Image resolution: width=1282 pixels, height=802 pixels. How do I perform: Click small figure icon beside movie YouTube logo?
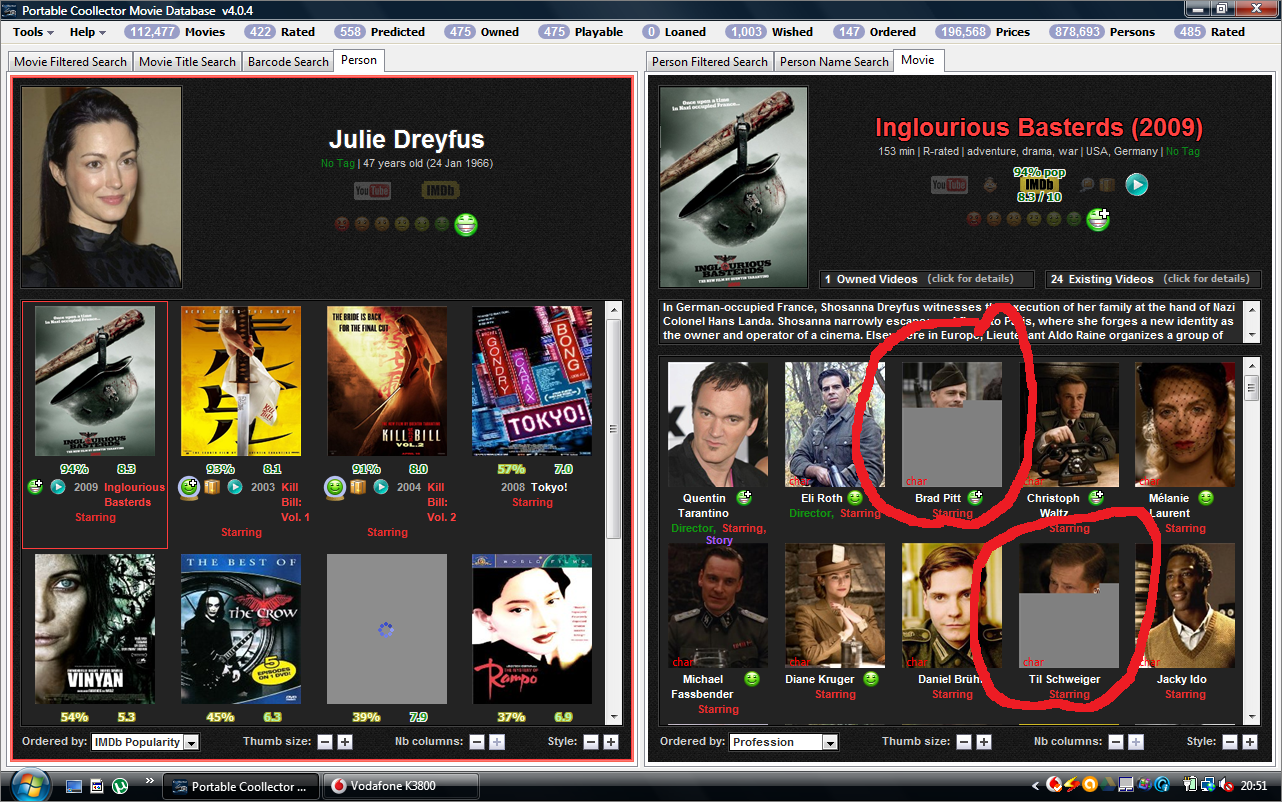click(990, 185)
